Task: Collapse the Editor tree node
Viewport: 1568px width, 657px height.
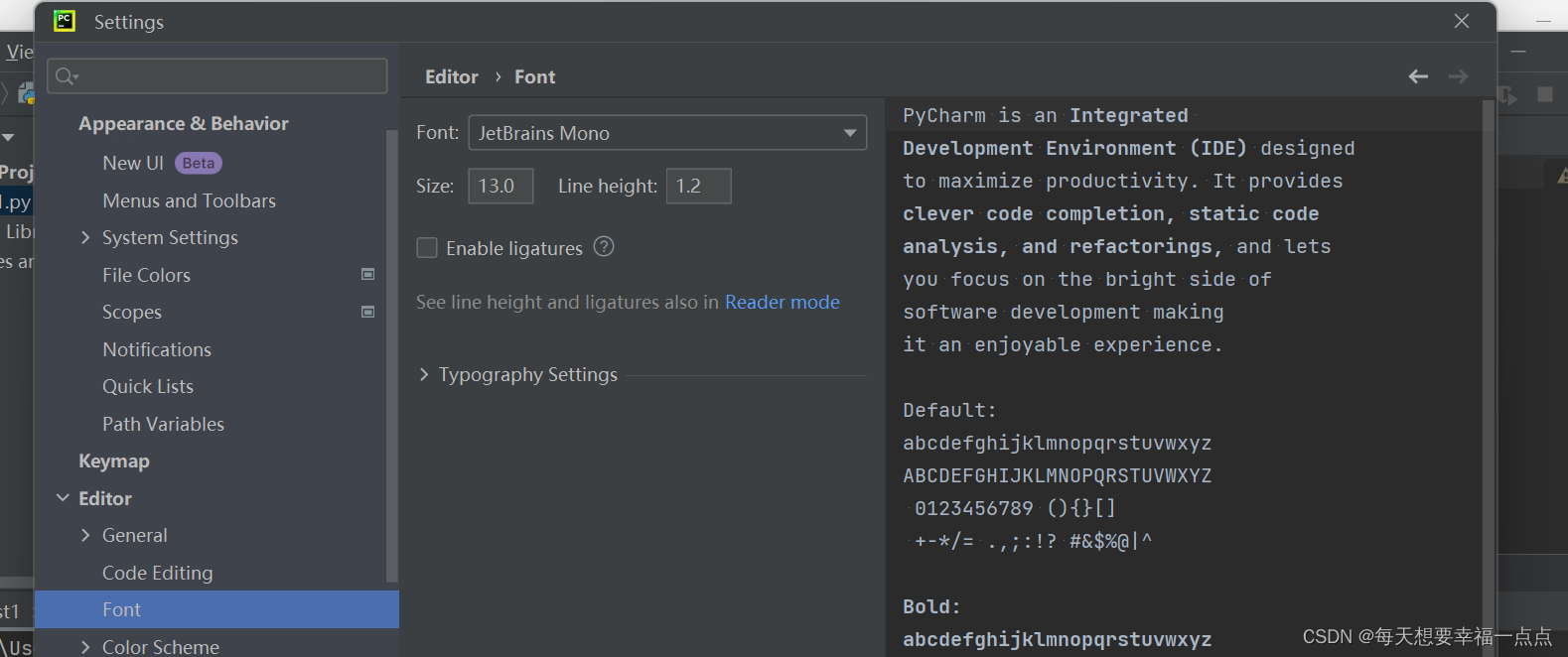Action: tap(63, 498)
